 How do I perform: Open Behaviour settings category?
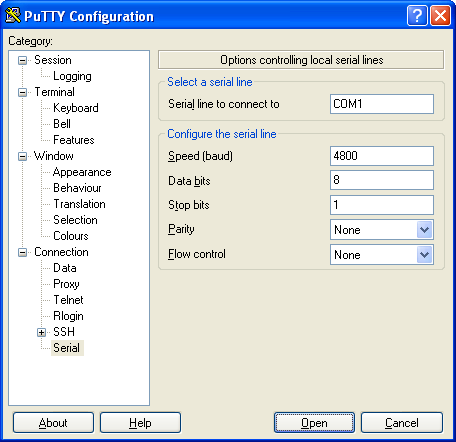tap(77, 188)
